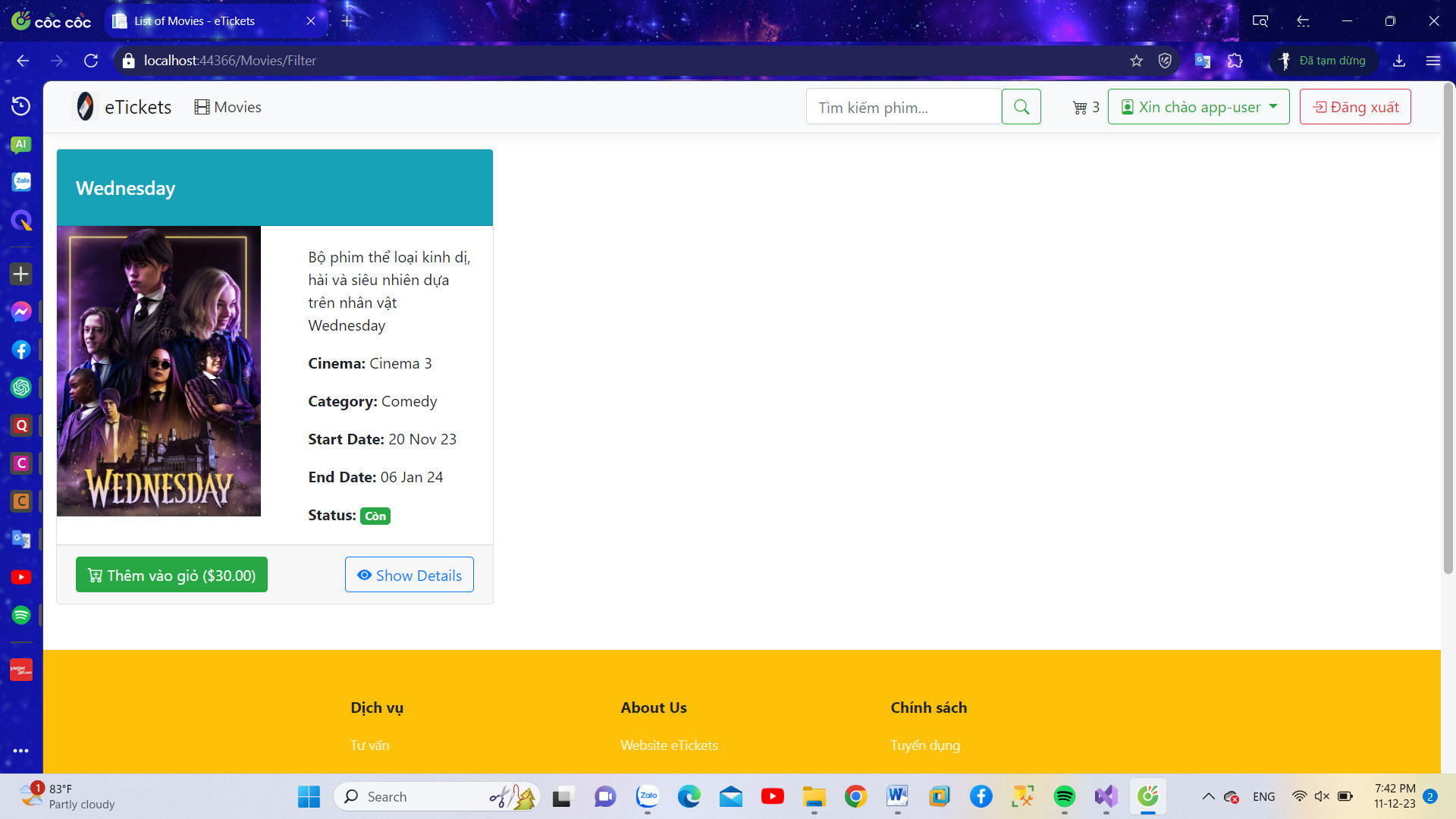
Task: Click the Tìm kiếm phim search input field
Action: [903, 106]
